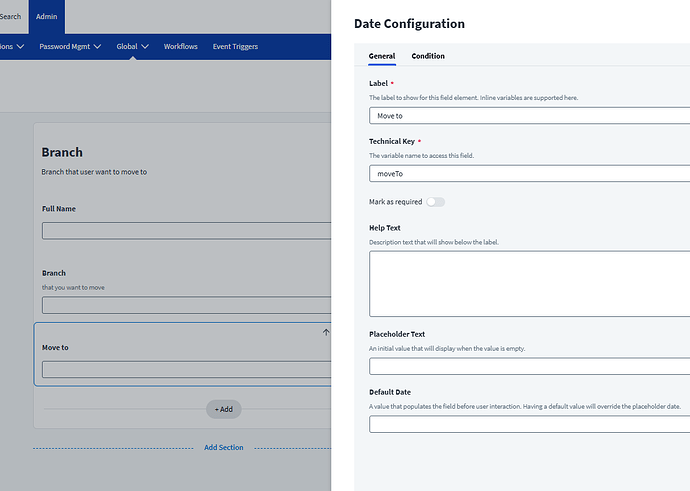Click the Default Date label

coord(390,392)
